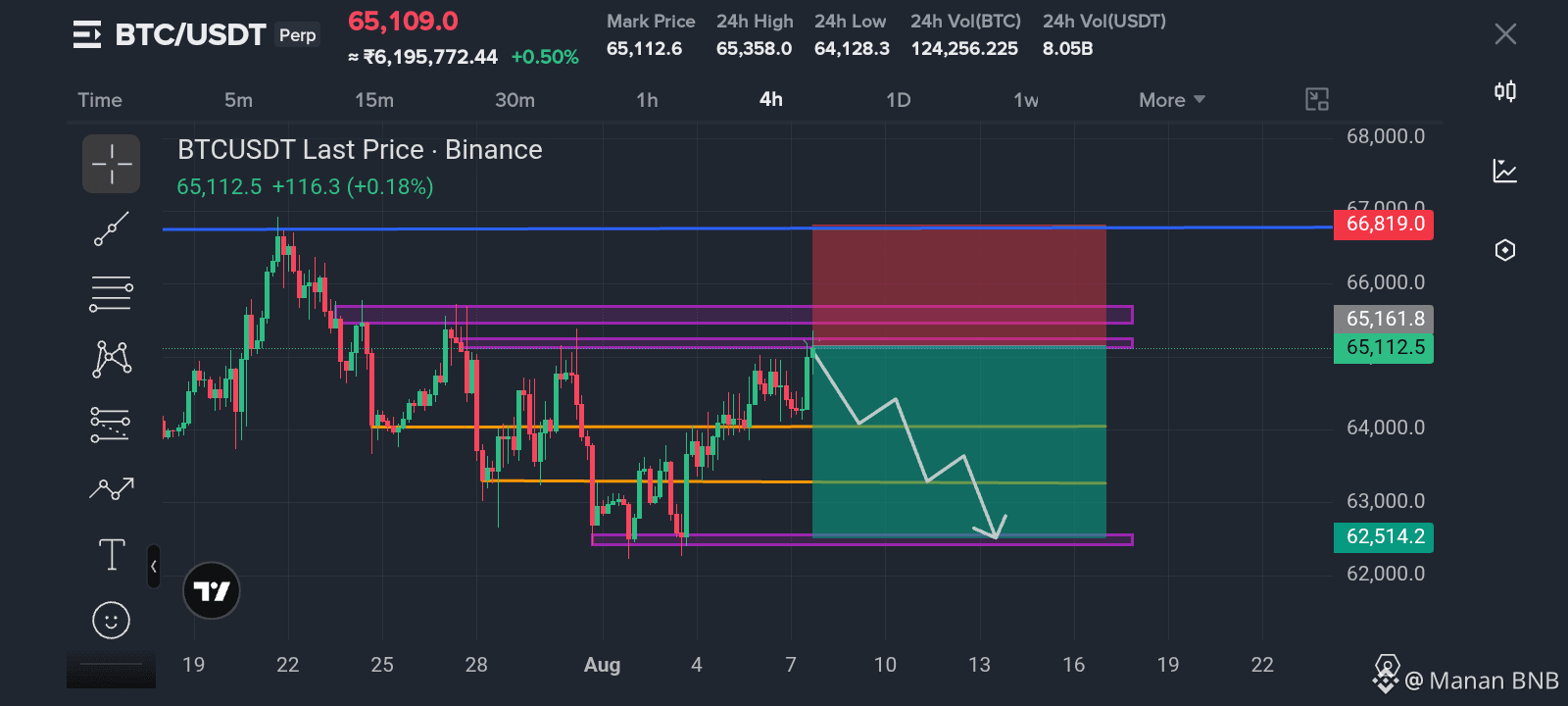The height and width of the screenshot is (706, 1568).
Task: Select the long/short position forecasting tool
Action: pyautogui.click(x=110, y=425)
